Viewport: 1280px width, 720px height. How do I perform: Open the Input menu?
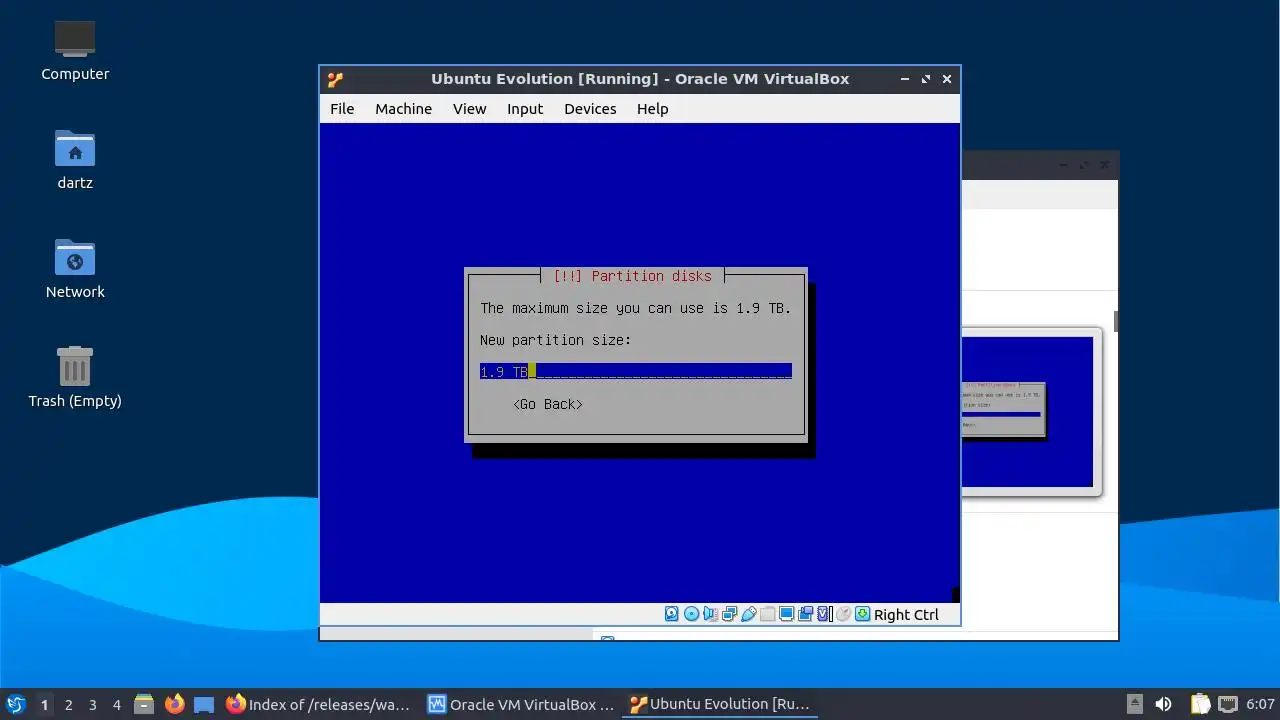[x=525, y=109]
